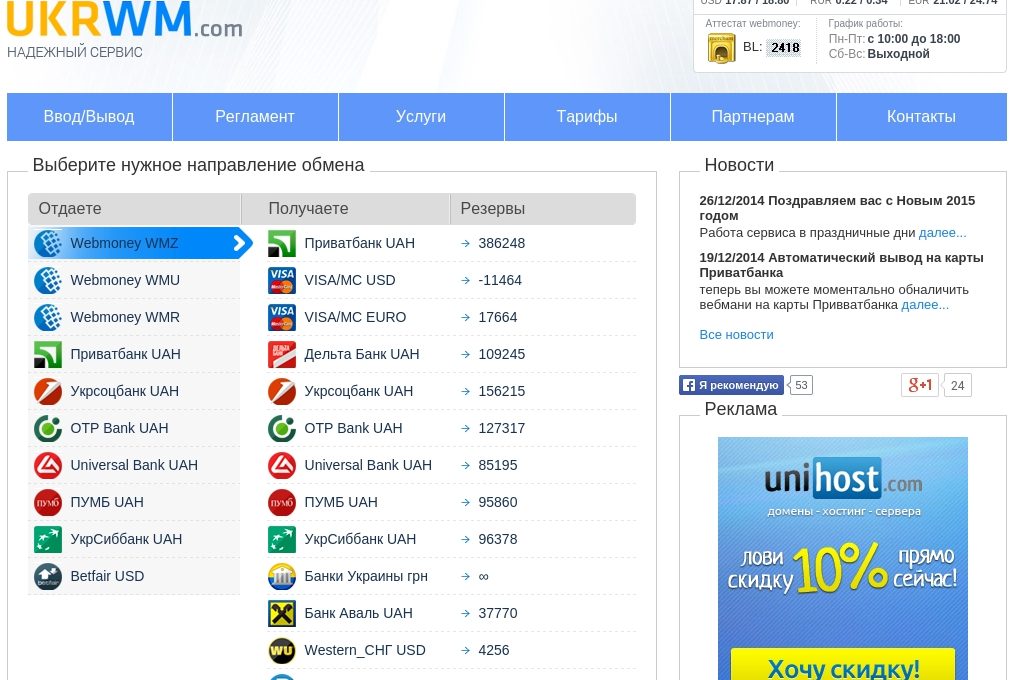Click the reserve value -11464
The image size is (1013, 680).
click(x=500, y=280)
